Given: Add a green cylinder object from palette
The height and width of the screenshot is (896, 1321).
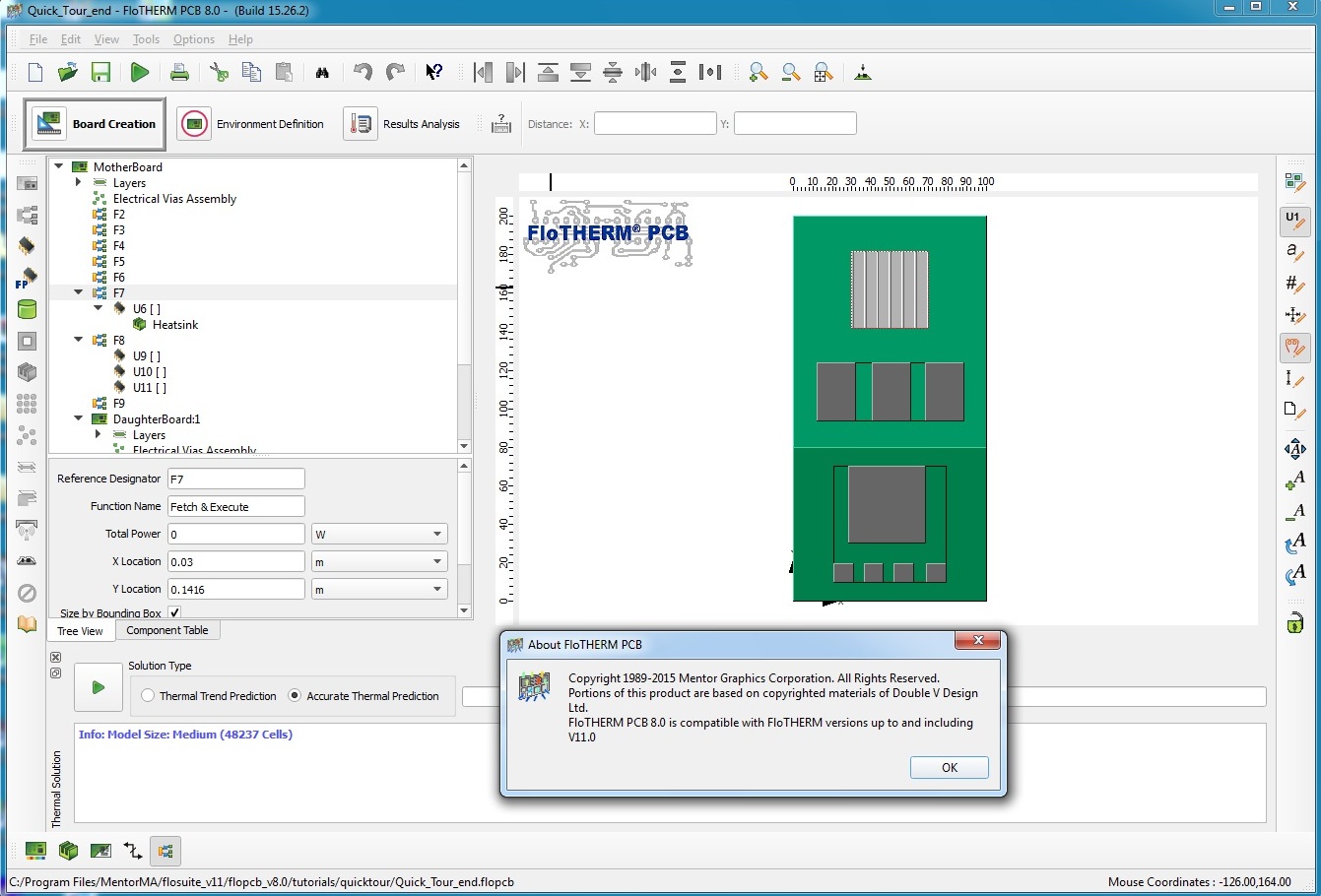Looking at the screenshot, I should click(x=27, y=309).
